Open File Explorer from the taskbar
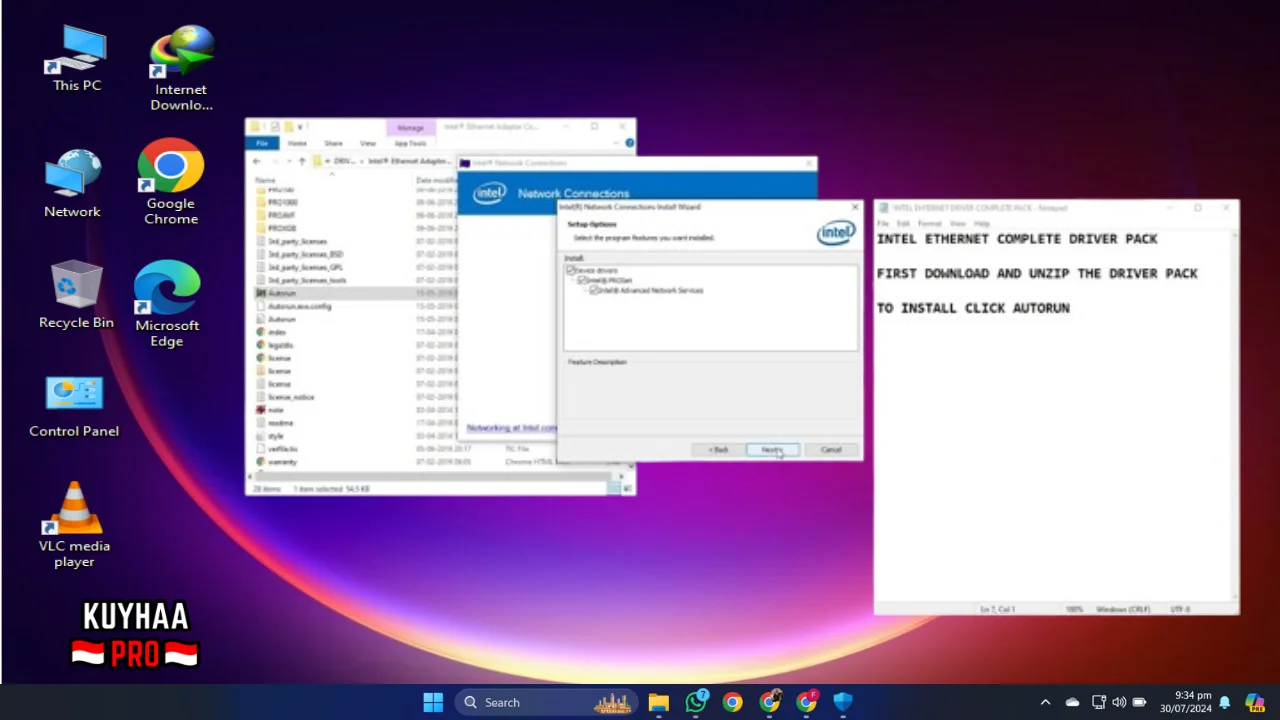 [x=658, y=702]
